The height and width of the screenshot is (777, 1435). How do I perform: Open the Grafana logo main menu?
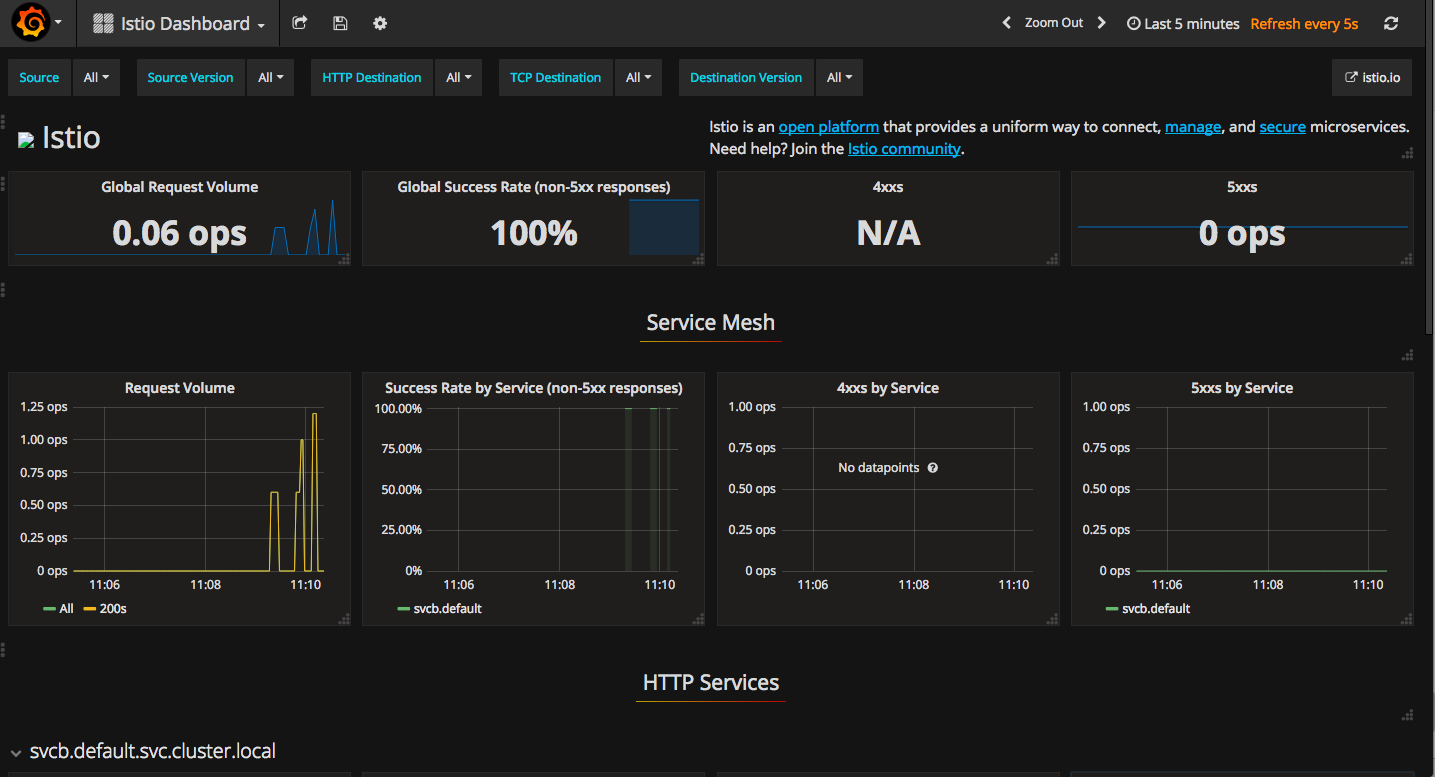tap(38, 23)
